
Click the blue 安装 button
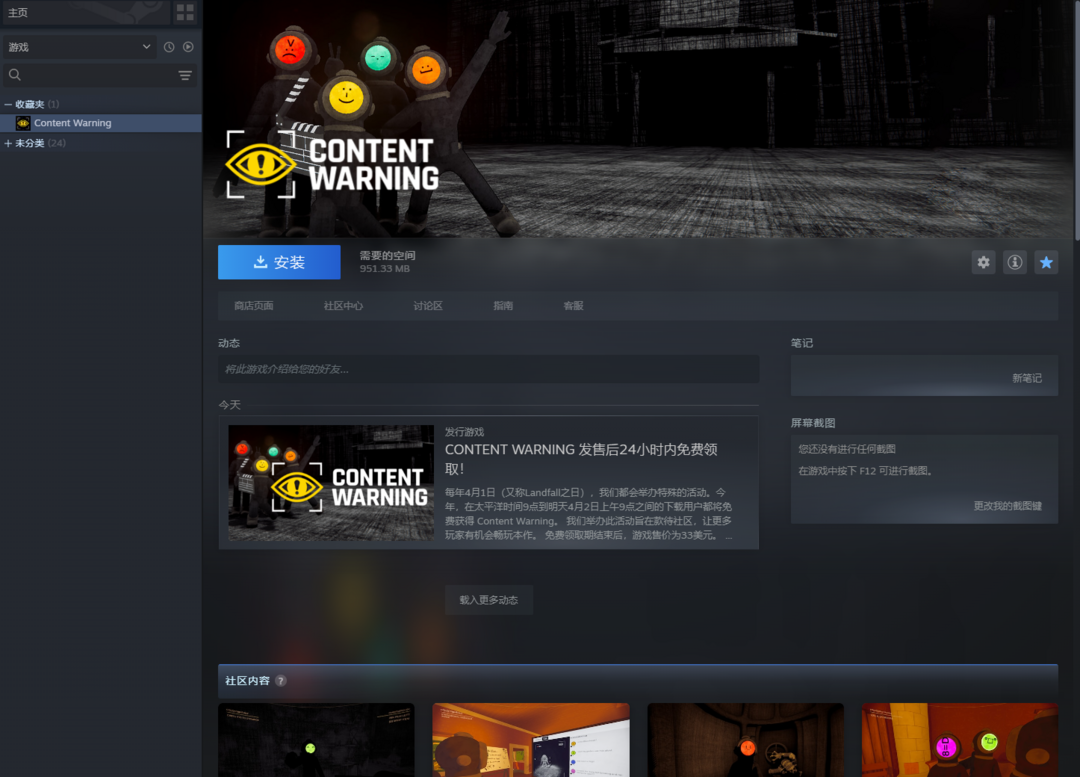(279, 262)
